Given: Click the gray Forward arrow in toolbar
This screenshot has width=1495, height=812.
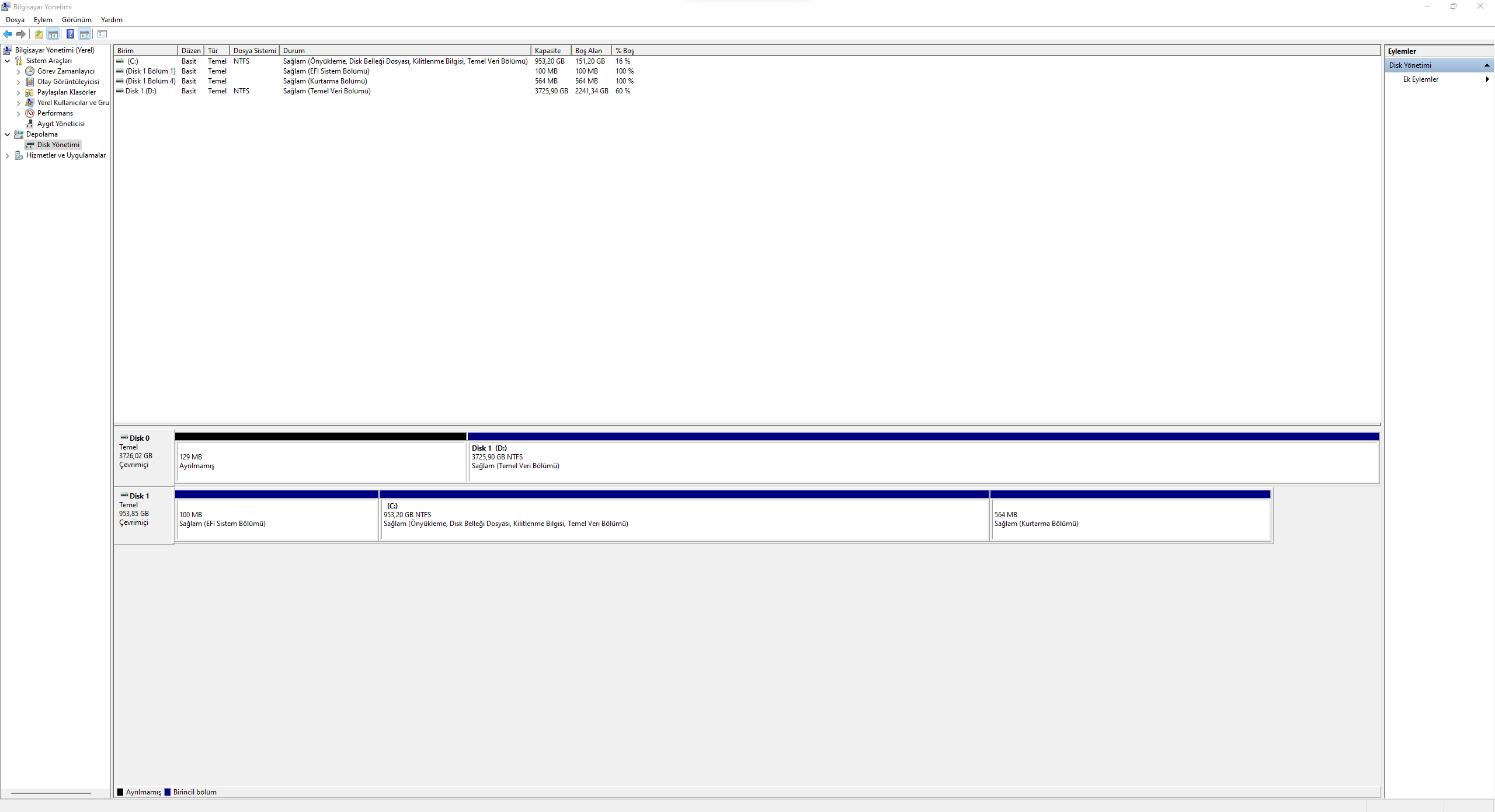Looking at the screenshot, I should coord(21,34).
